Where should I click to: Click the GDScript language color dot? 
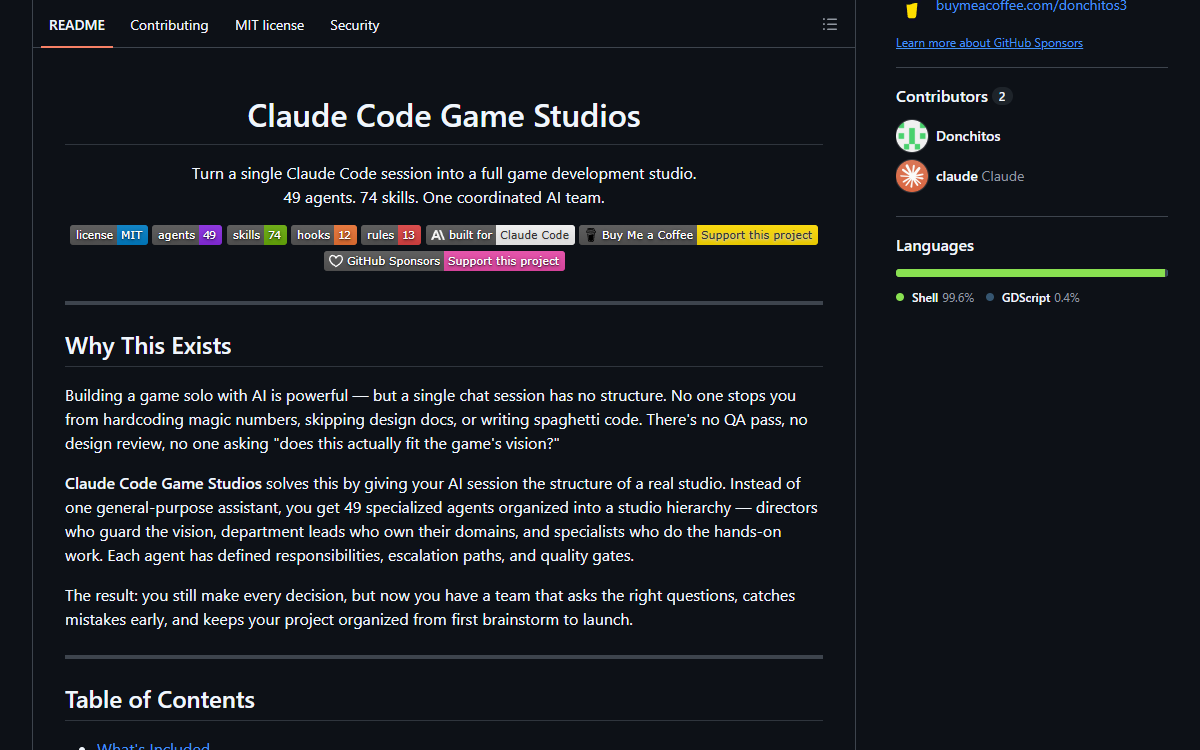tap(990, 298)
